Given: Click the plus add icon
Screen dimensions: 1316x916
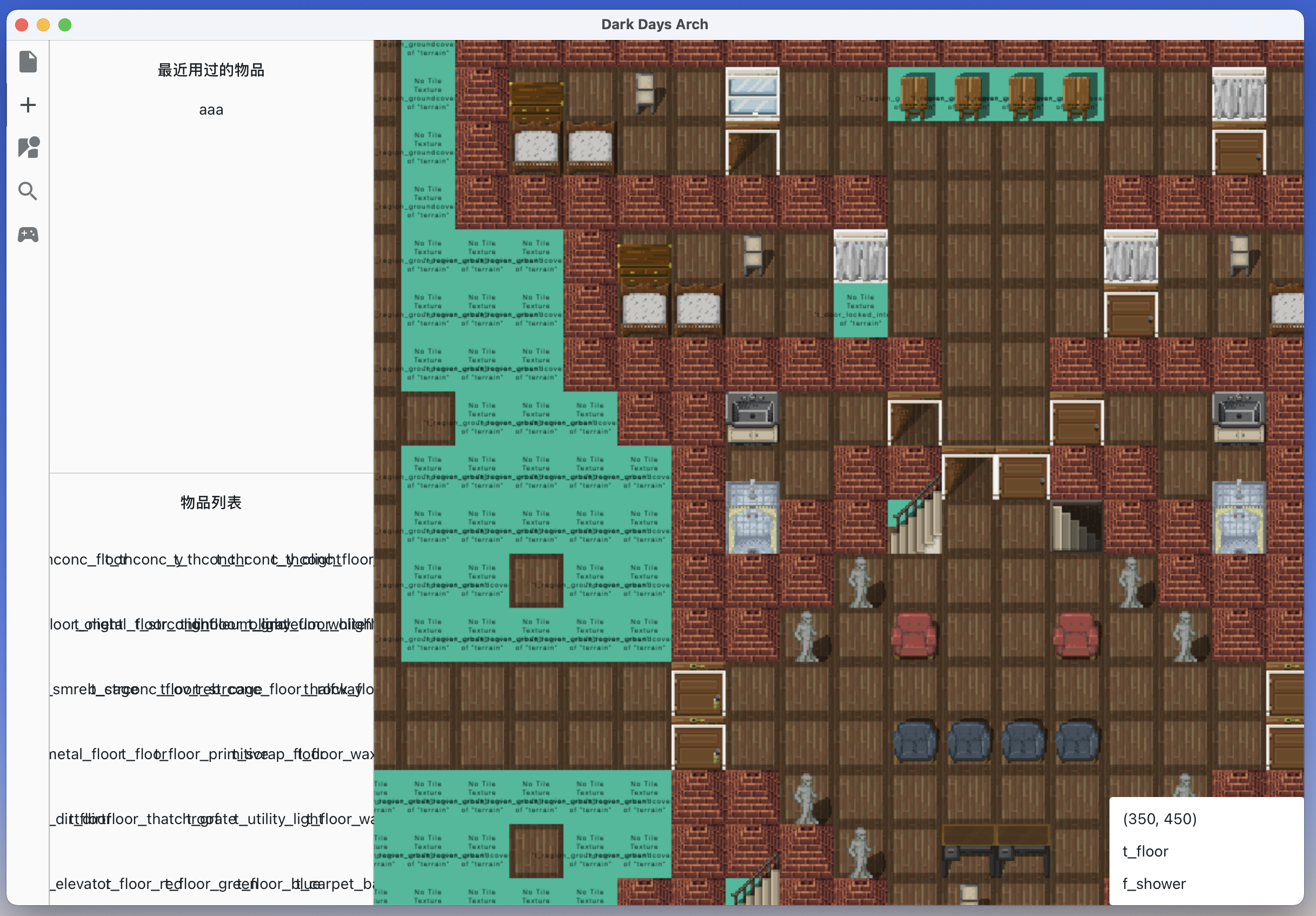Looking at the screenshot, I should [28, 105].
